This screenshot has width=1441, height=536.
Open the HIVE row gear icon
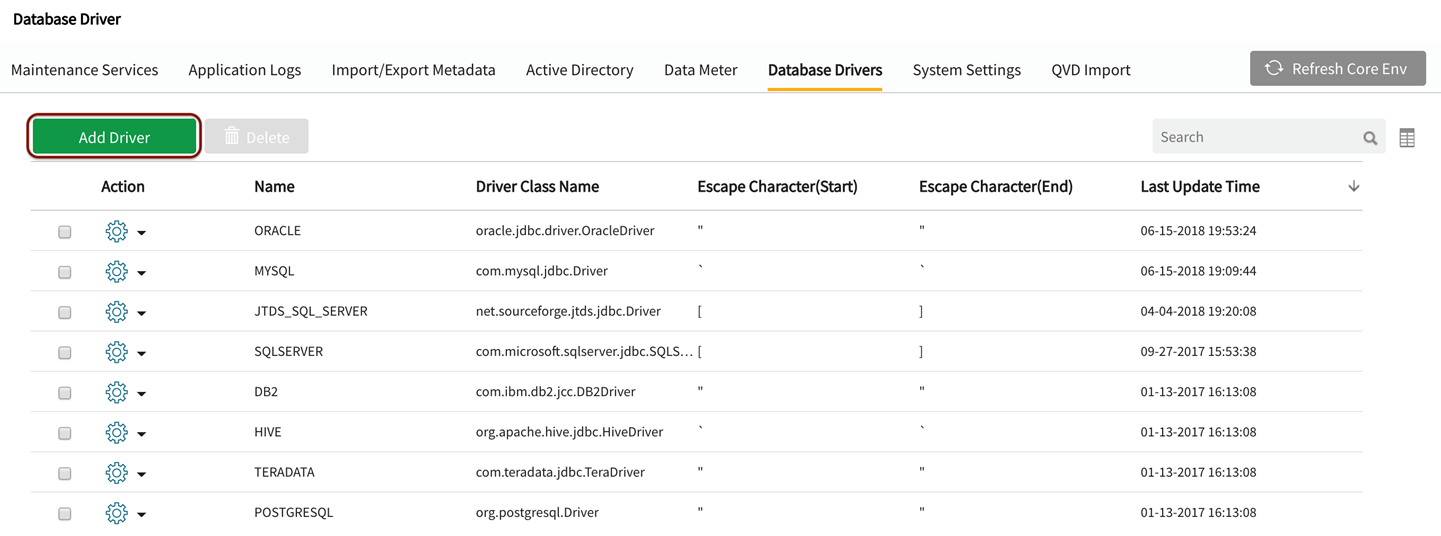116,432
